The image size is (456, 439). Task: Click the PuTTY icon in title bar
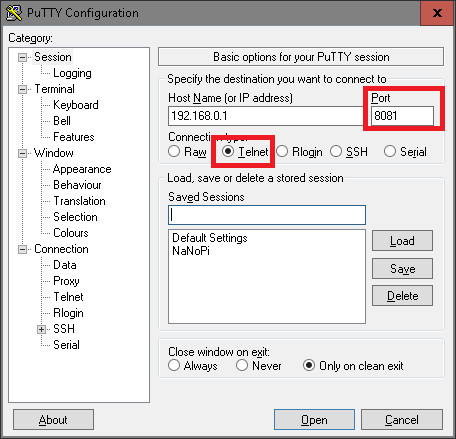(x=14, y=13)
